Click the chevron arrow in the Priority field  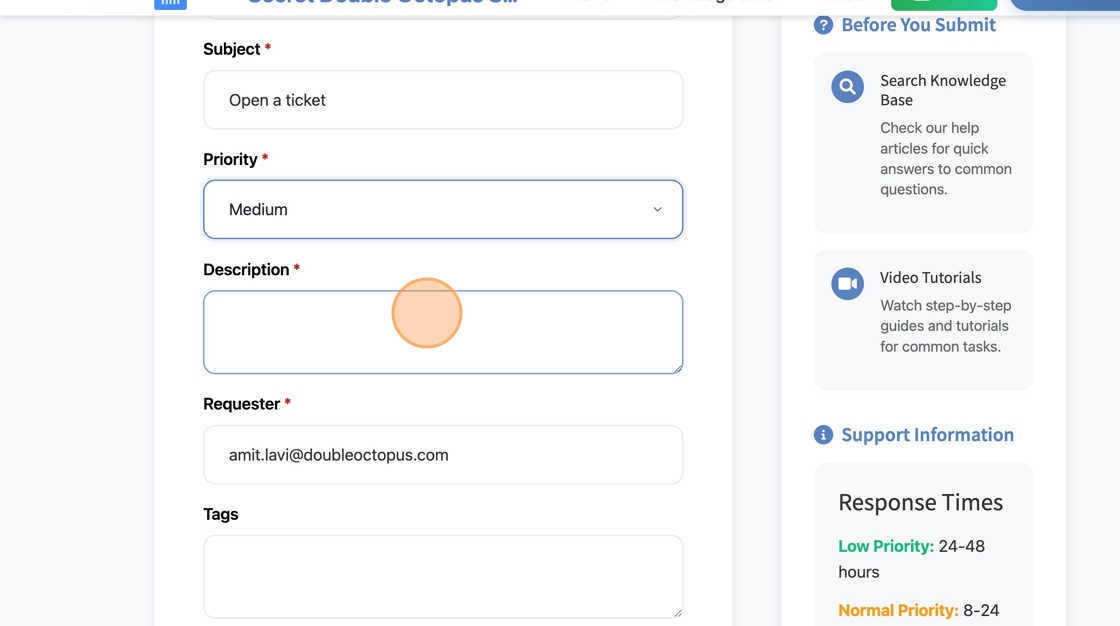(657, 210)
